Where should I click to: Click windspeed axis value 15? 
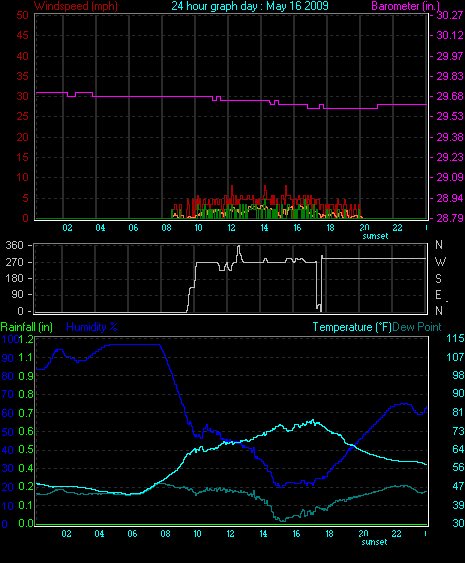tap(22, 157)
